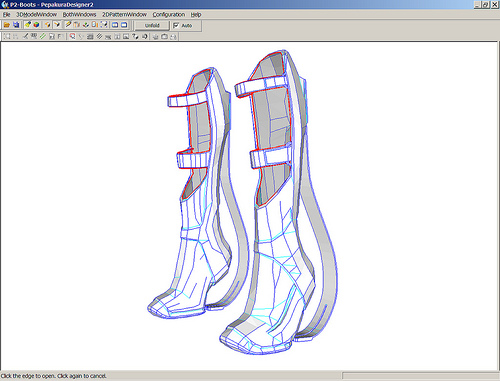
Task: Open the File menu
Action: click(x=7, y=15)
